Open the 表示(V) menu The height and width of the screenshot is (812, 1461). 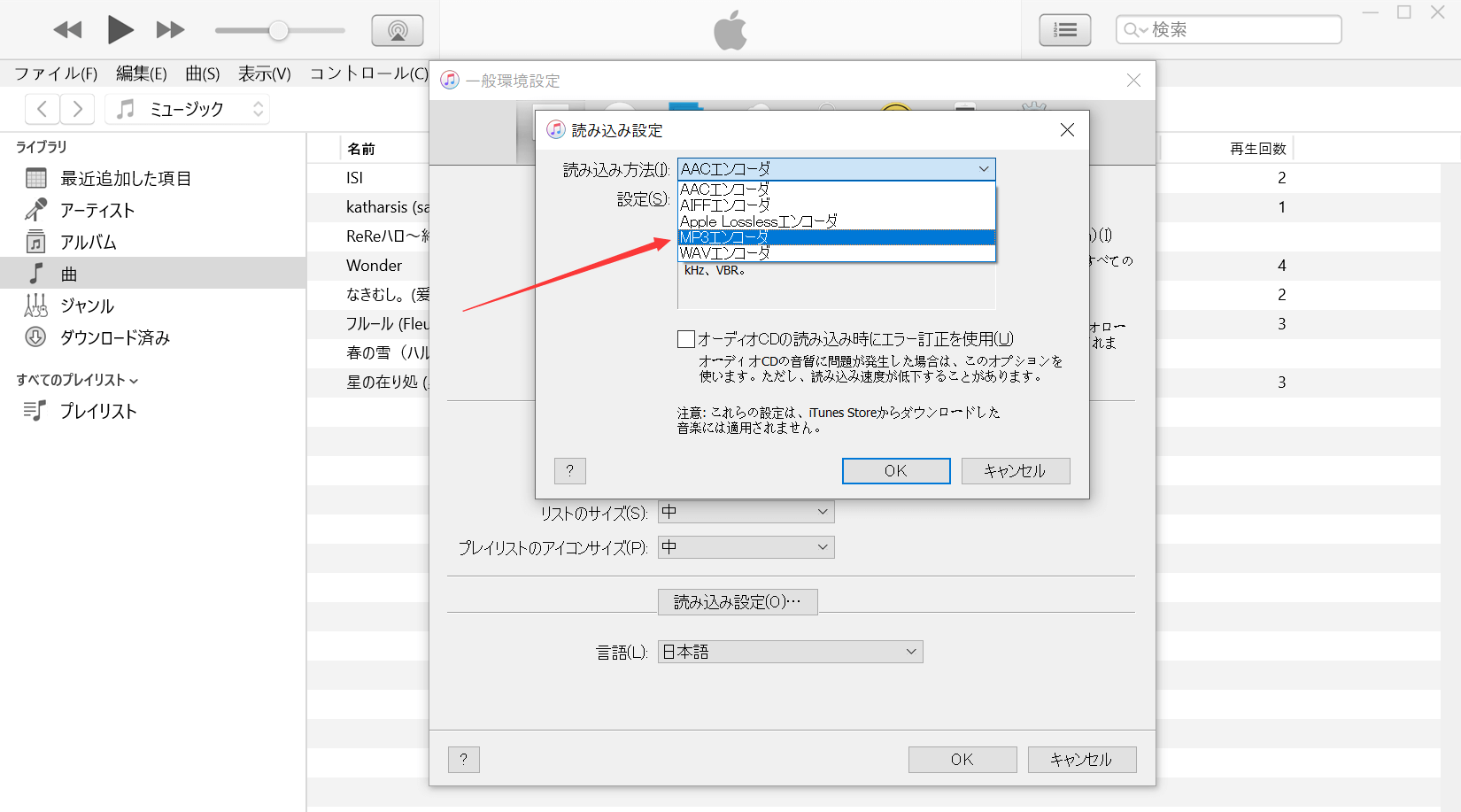265,73
